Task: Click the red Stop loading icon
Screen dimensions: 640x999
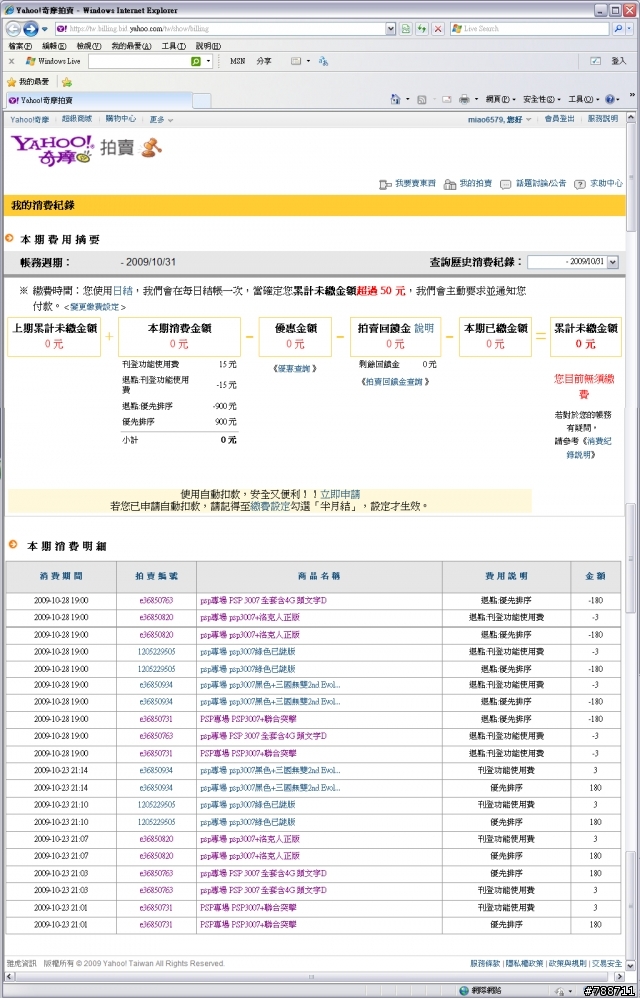Action: click(438, 29)
